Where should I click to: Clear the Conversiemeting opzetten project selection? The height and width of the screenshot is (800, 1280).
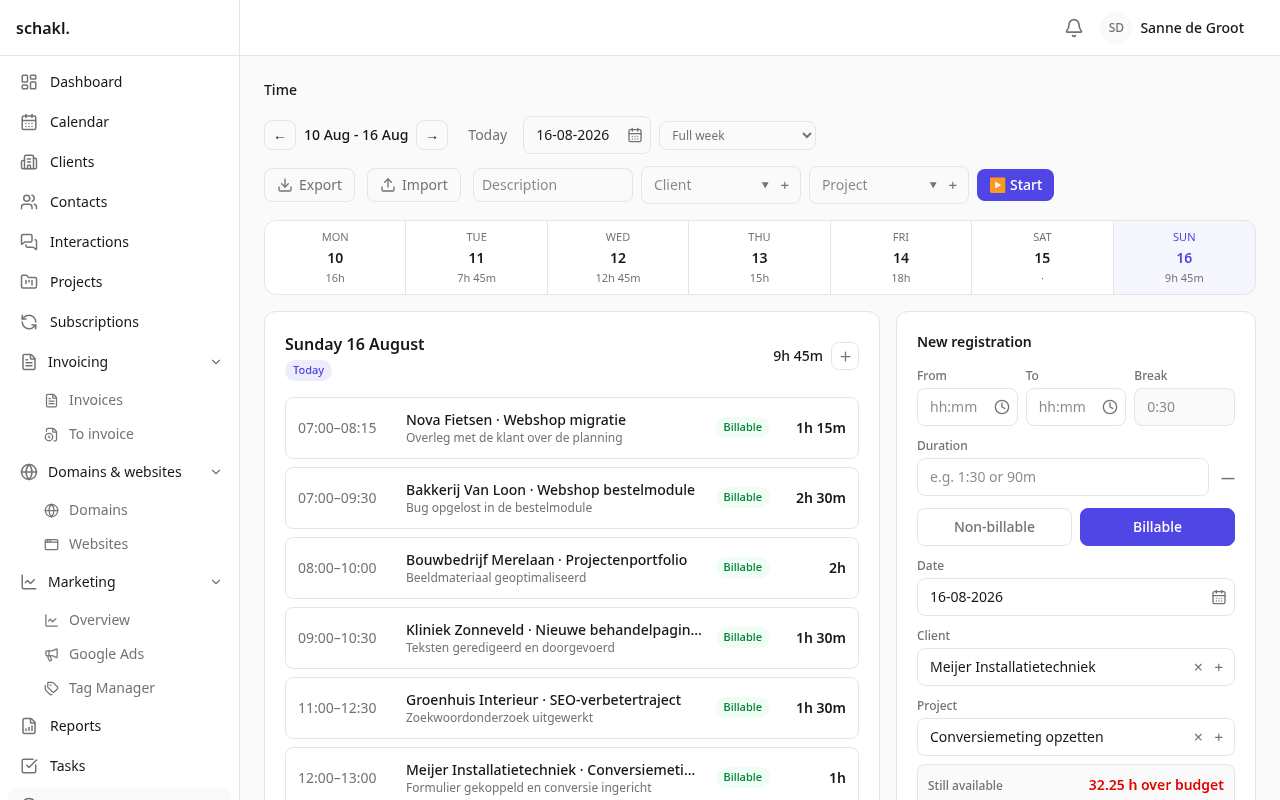click(x=1198, y=737)
